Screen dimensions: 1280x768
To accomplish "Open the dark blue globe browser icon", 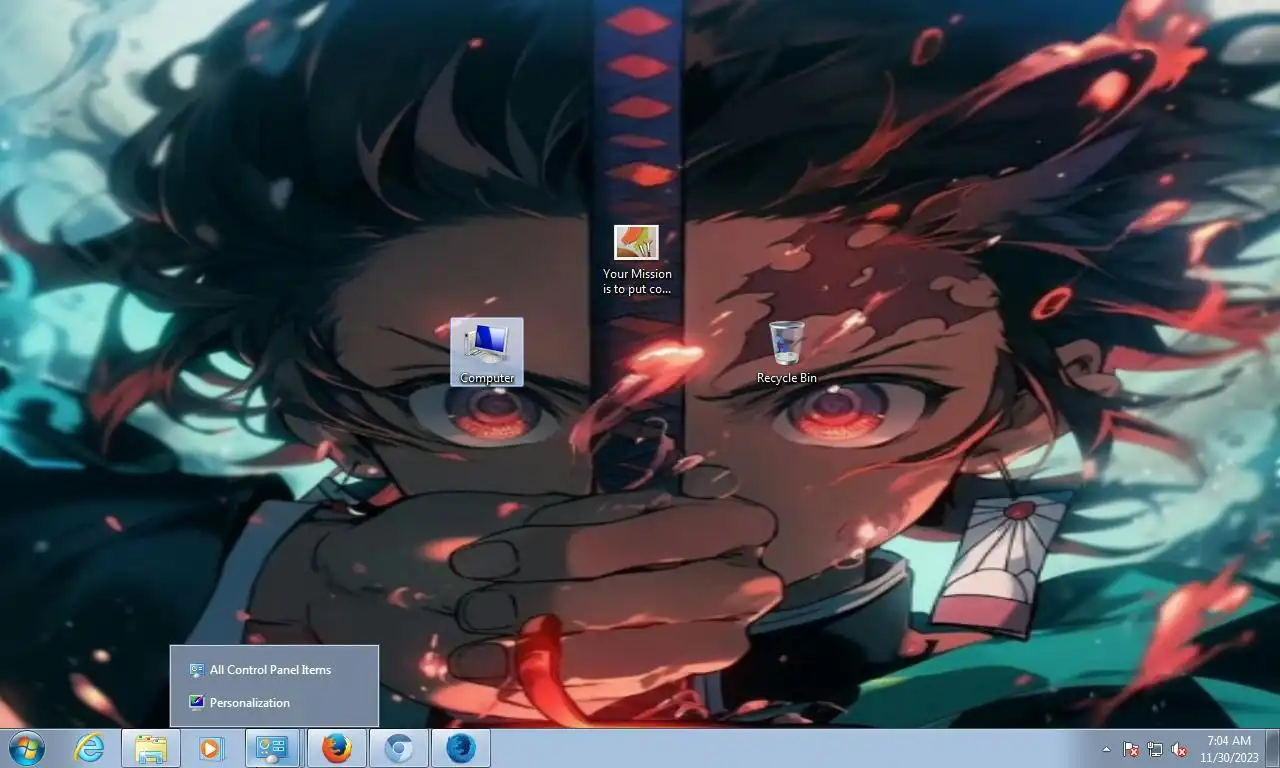I will (461, 748).
